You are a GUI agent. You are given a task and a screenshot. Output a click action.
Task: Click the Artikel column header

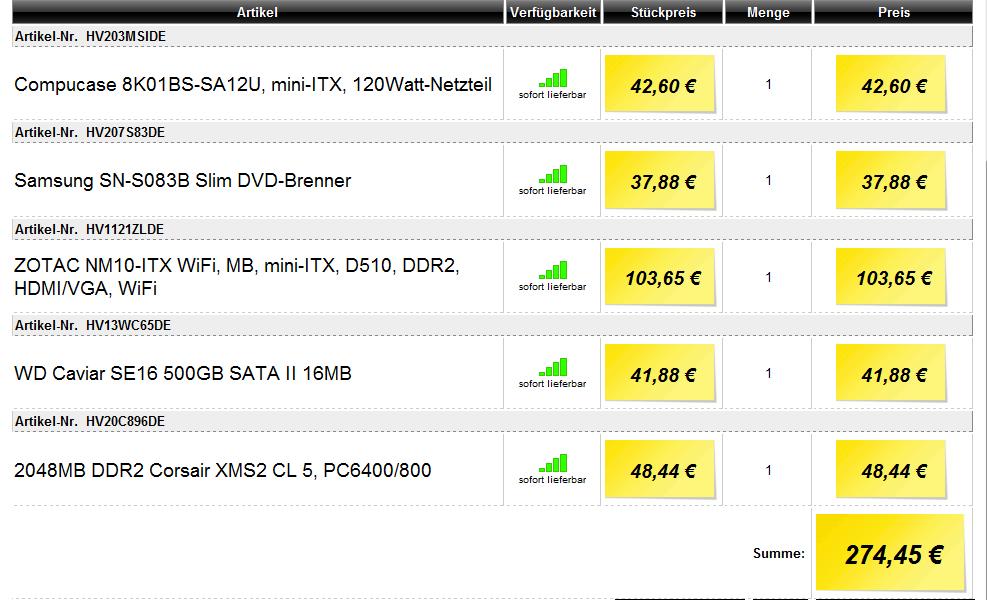click(x=257, y=12)
